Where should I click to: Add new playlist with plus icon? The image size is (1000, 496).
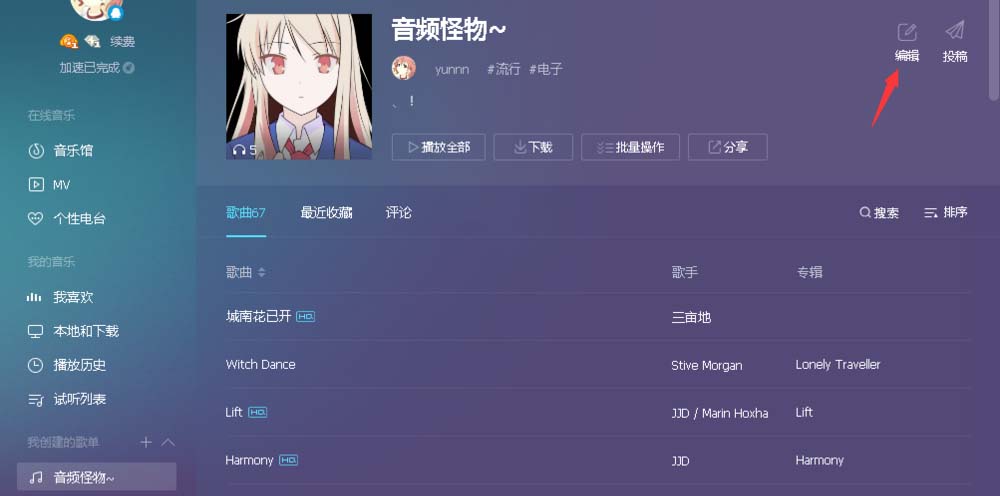click(x=146, y=442)
